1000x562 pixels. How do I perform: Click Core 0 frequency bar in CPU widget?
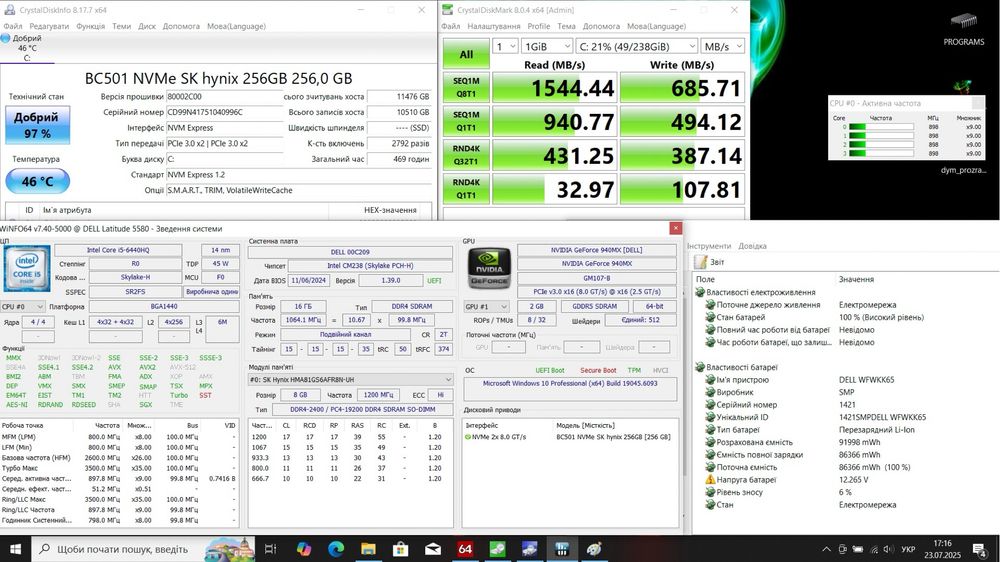(x=881, y=127)
